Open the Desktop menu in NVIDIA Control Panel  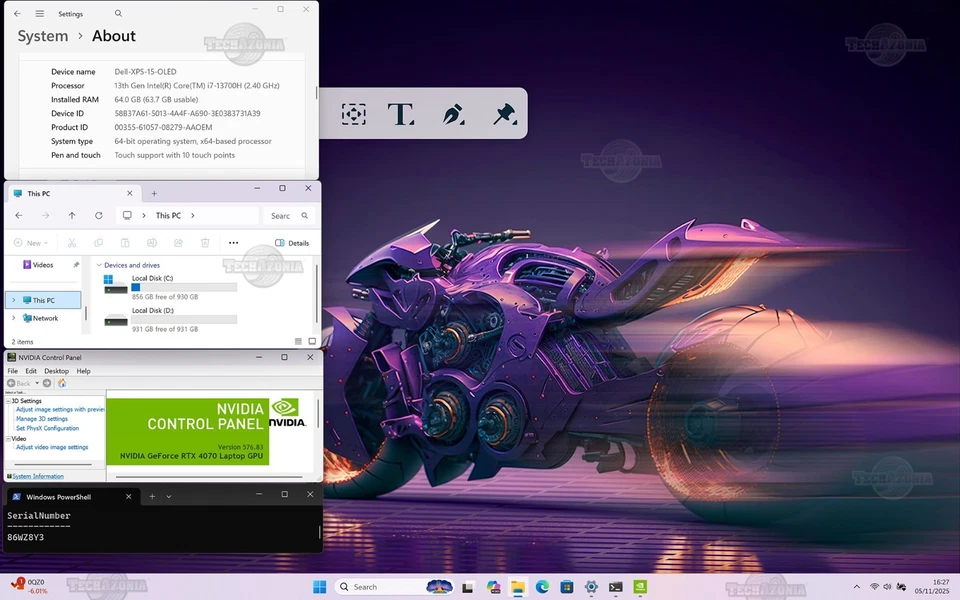(x=56, y=371)
